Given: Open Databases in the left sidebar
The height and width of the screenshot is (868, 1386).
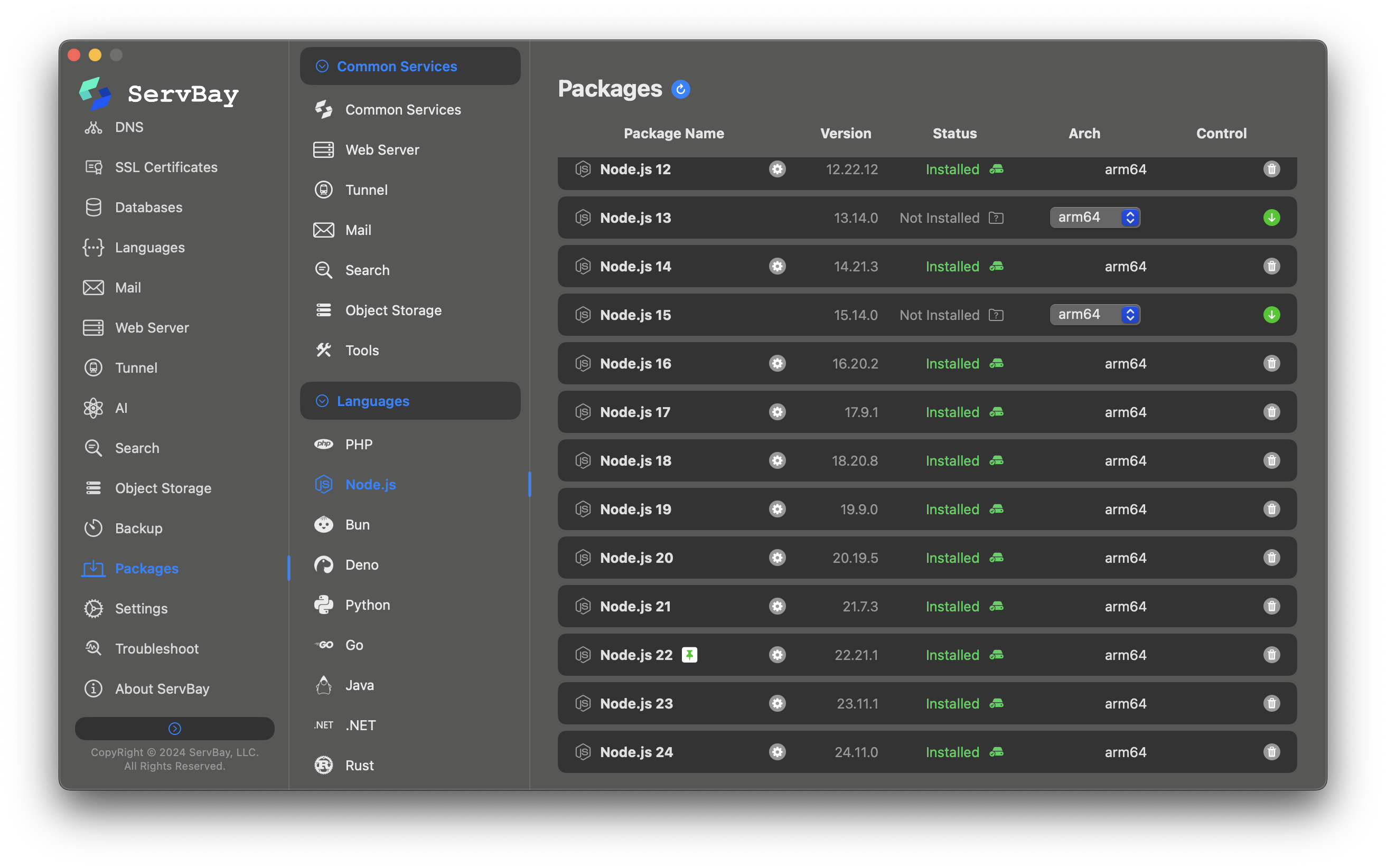Looking at the screenshot, I should [148, 207].
